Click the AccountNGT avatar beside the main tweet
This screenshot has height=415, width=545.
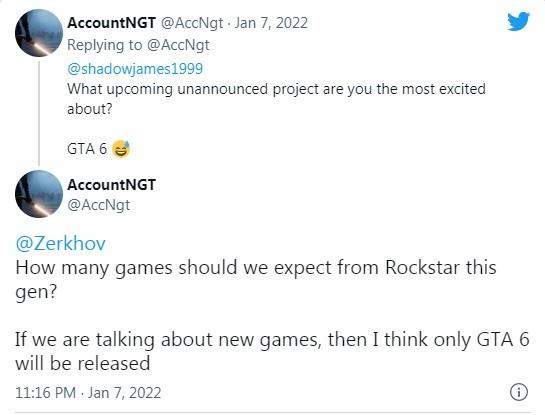click(x=39, y=194)
